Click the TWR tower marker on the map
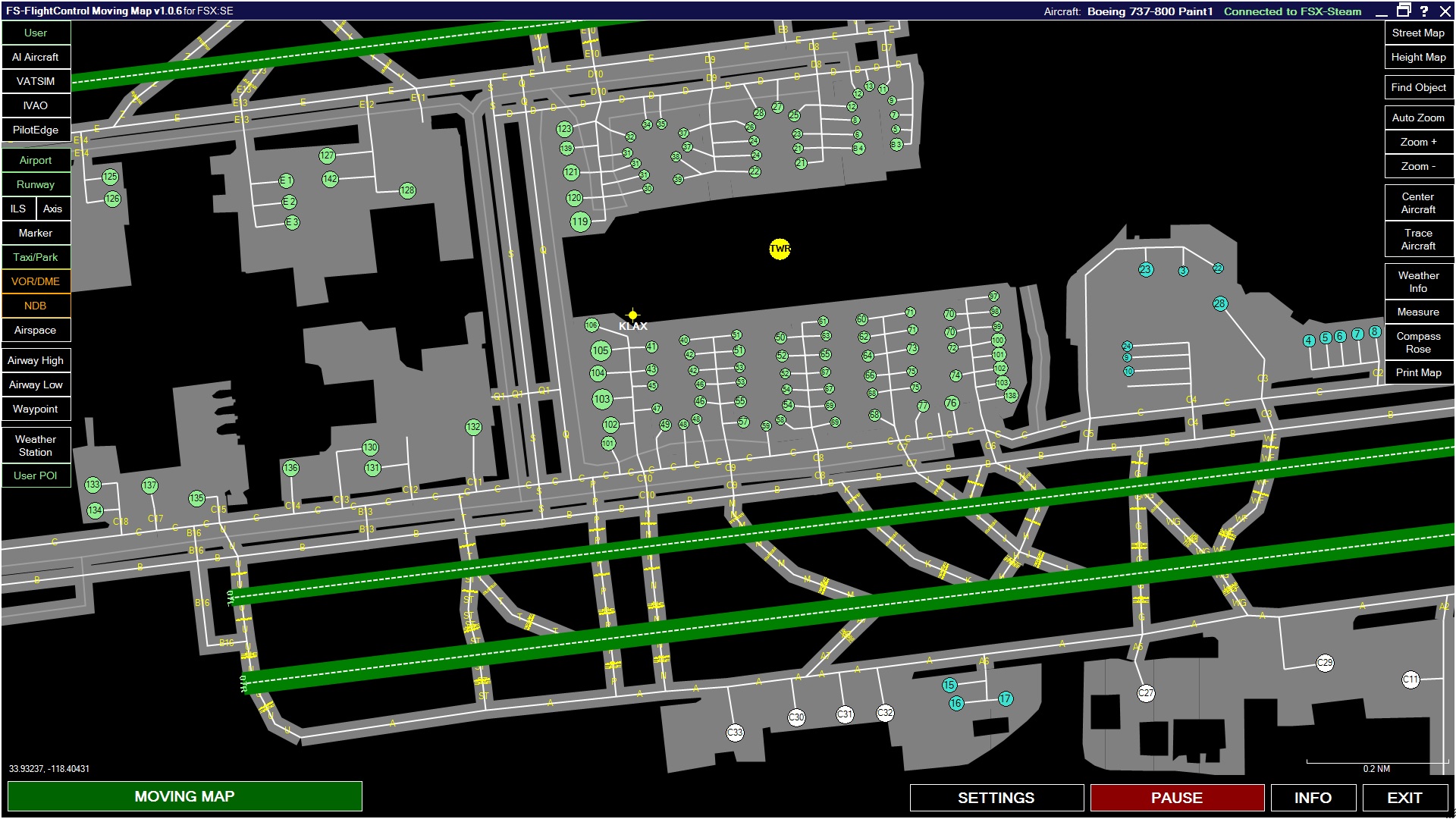This screenshot has height=819, width=1456. click(x=780, y=248)
